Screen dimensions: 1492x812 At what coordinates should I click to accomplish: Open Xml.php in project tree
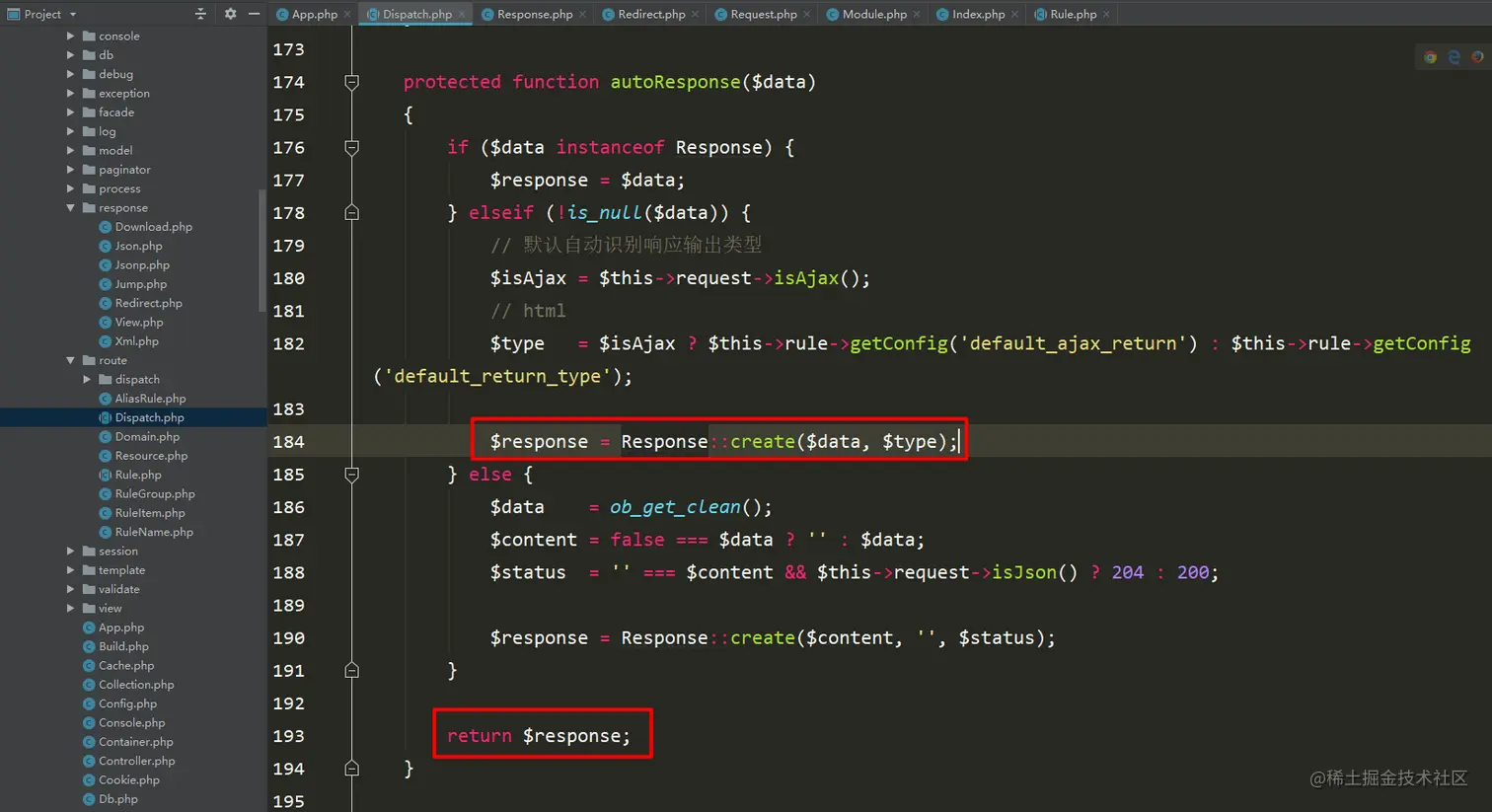(128, 341)
